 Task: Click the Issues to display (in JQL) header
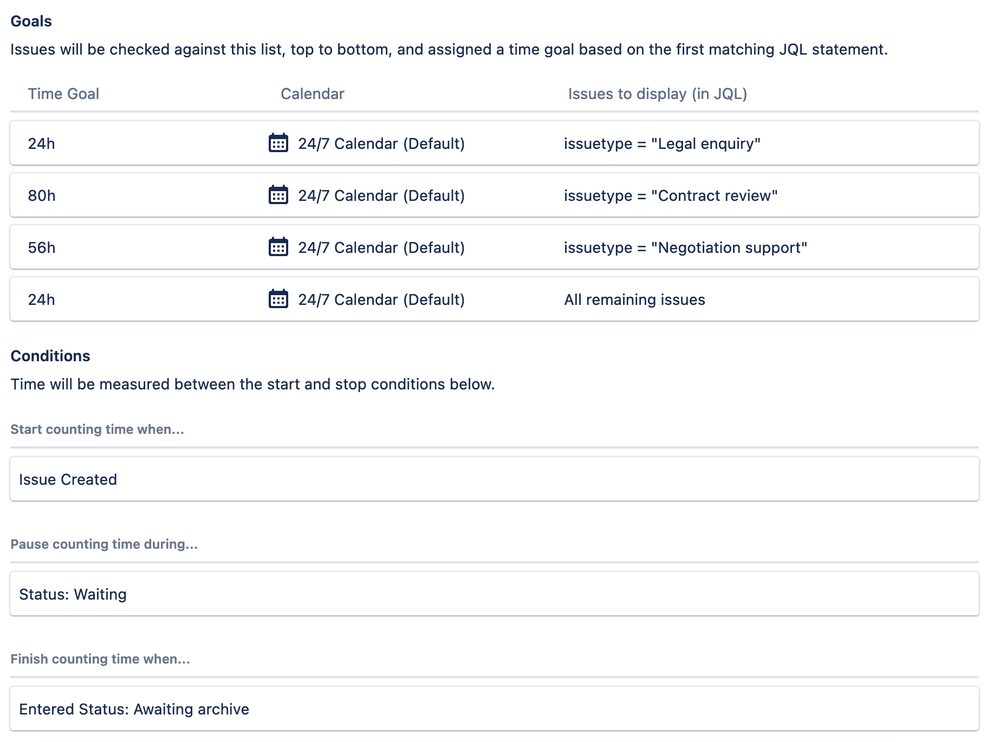pyautogui.click(x=657, y=94)
